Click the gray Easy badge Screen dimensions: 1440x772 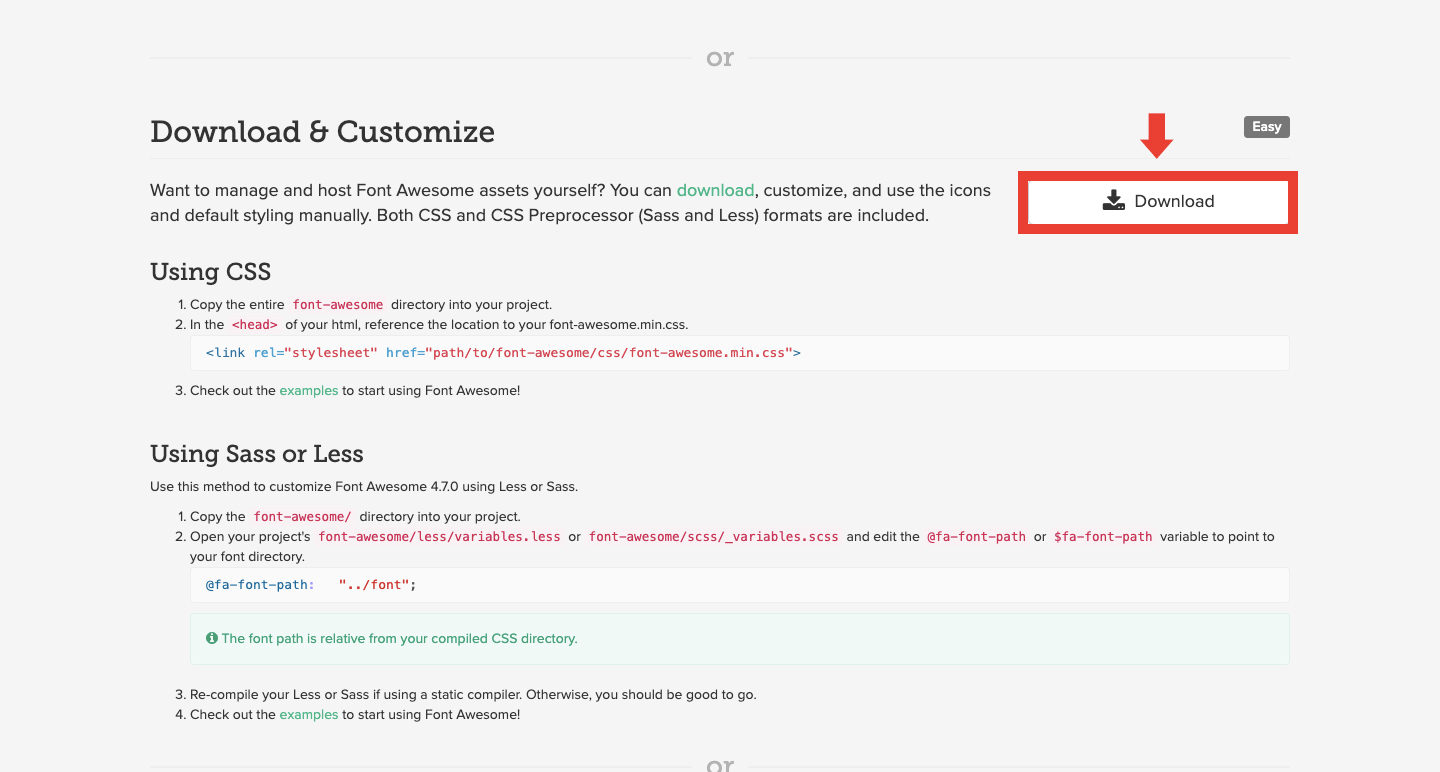1267,127
